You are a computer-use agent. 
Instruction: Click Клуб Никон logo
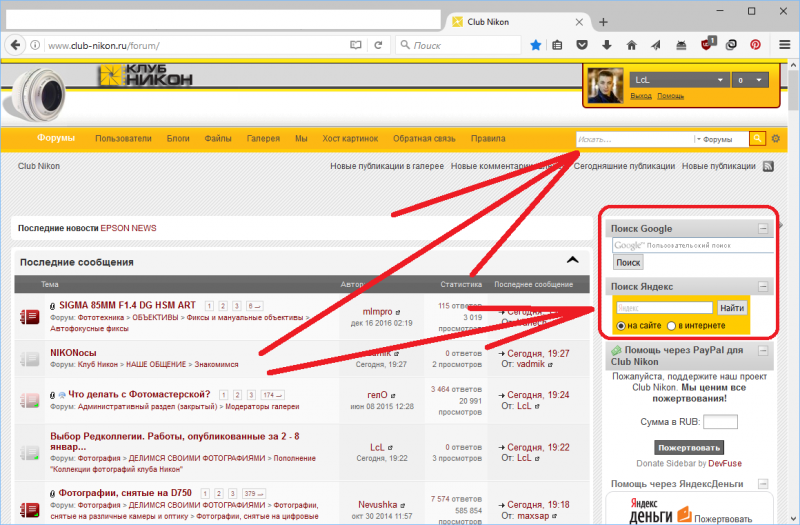pyautogui.click(x=146, y=75)
